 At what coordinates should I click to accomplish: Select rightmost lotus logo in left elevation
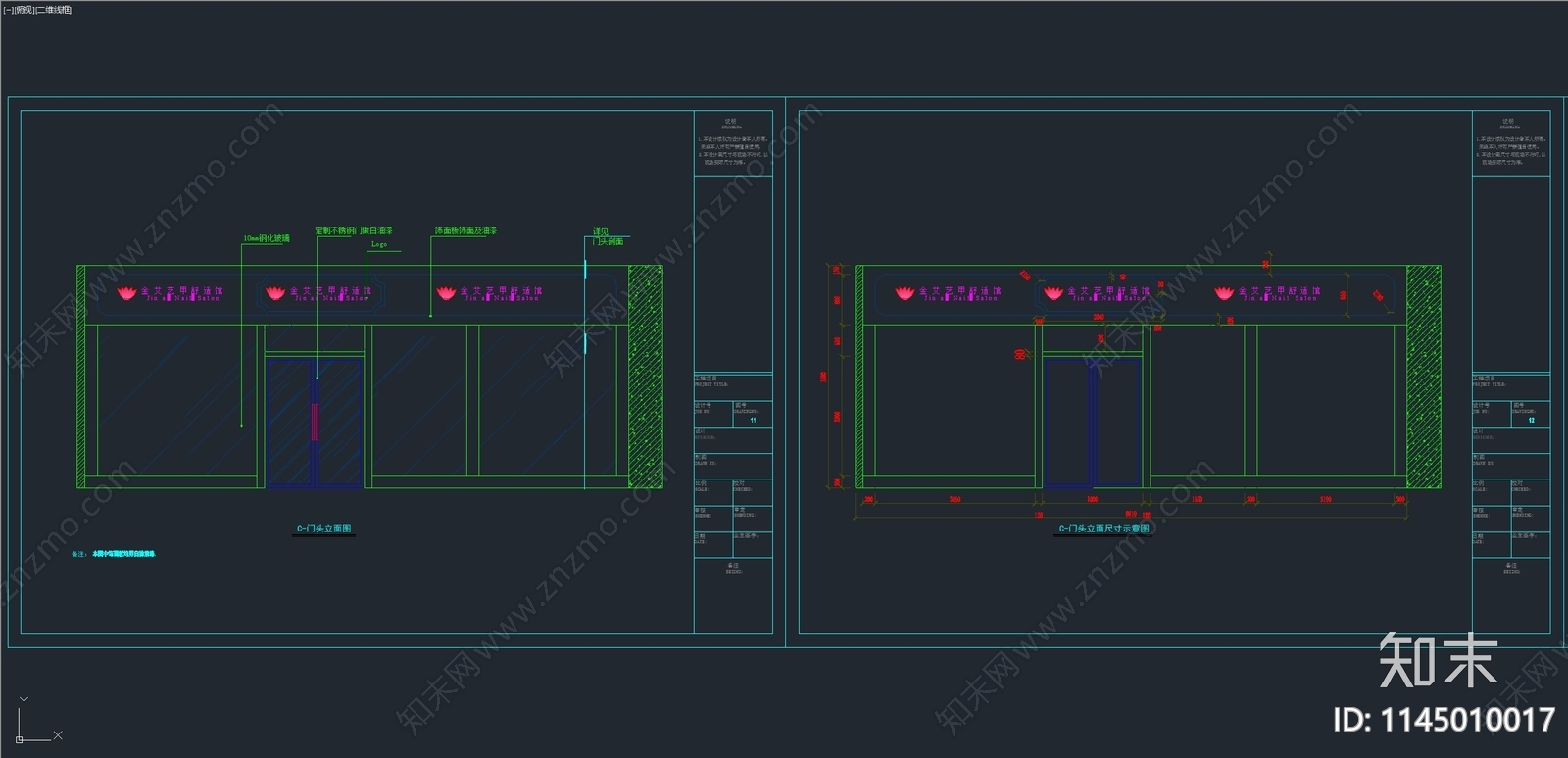[446, 292]
